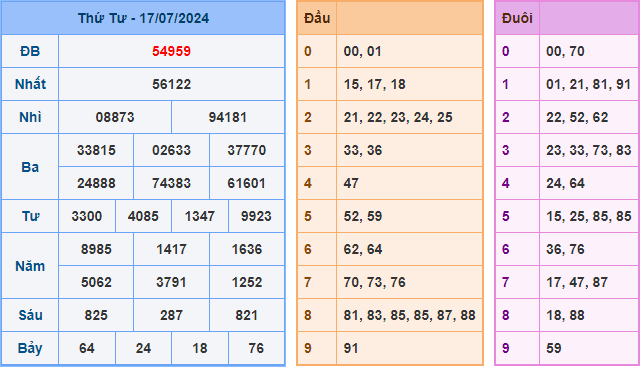Click fourth prize number 3300

pyautogui.click(x=87, y=216)
